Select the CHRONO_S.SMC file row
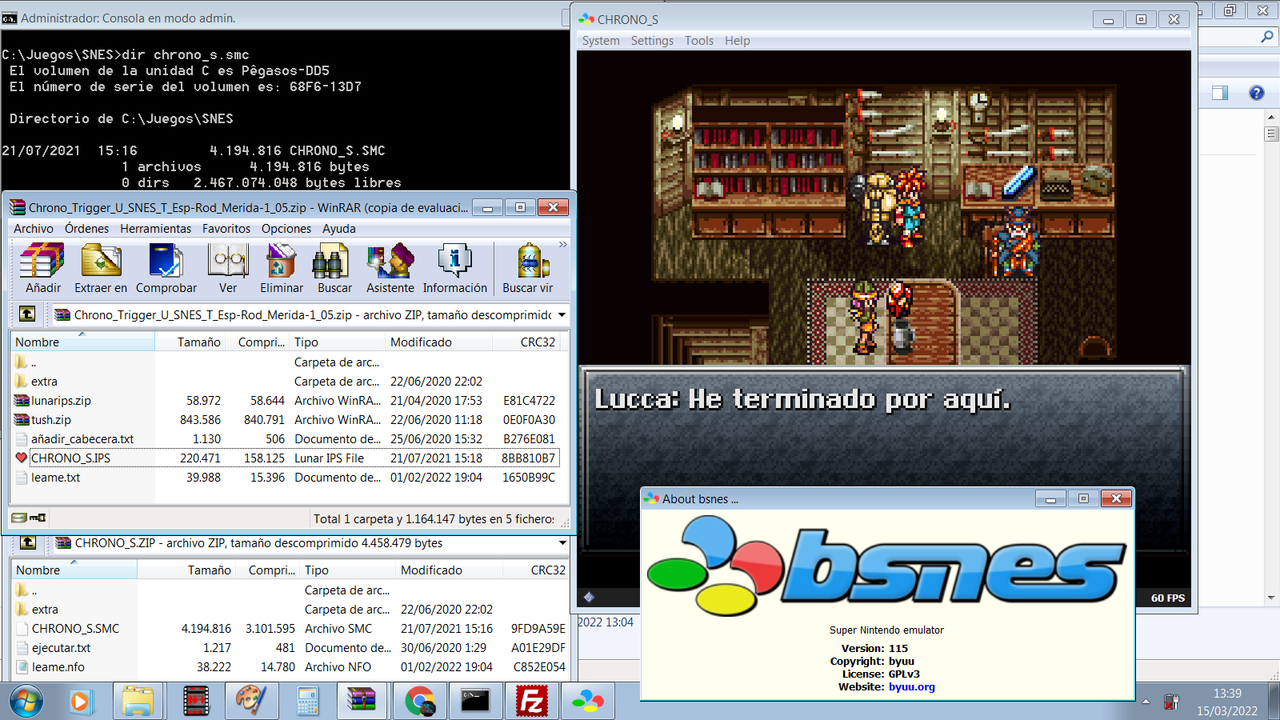 point(290,629)
